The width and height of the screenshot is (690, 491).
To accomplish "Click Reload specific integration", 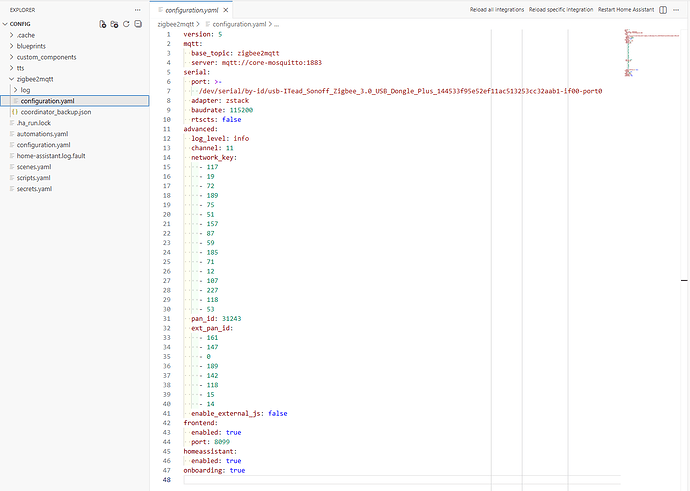I will coord(561,10).
